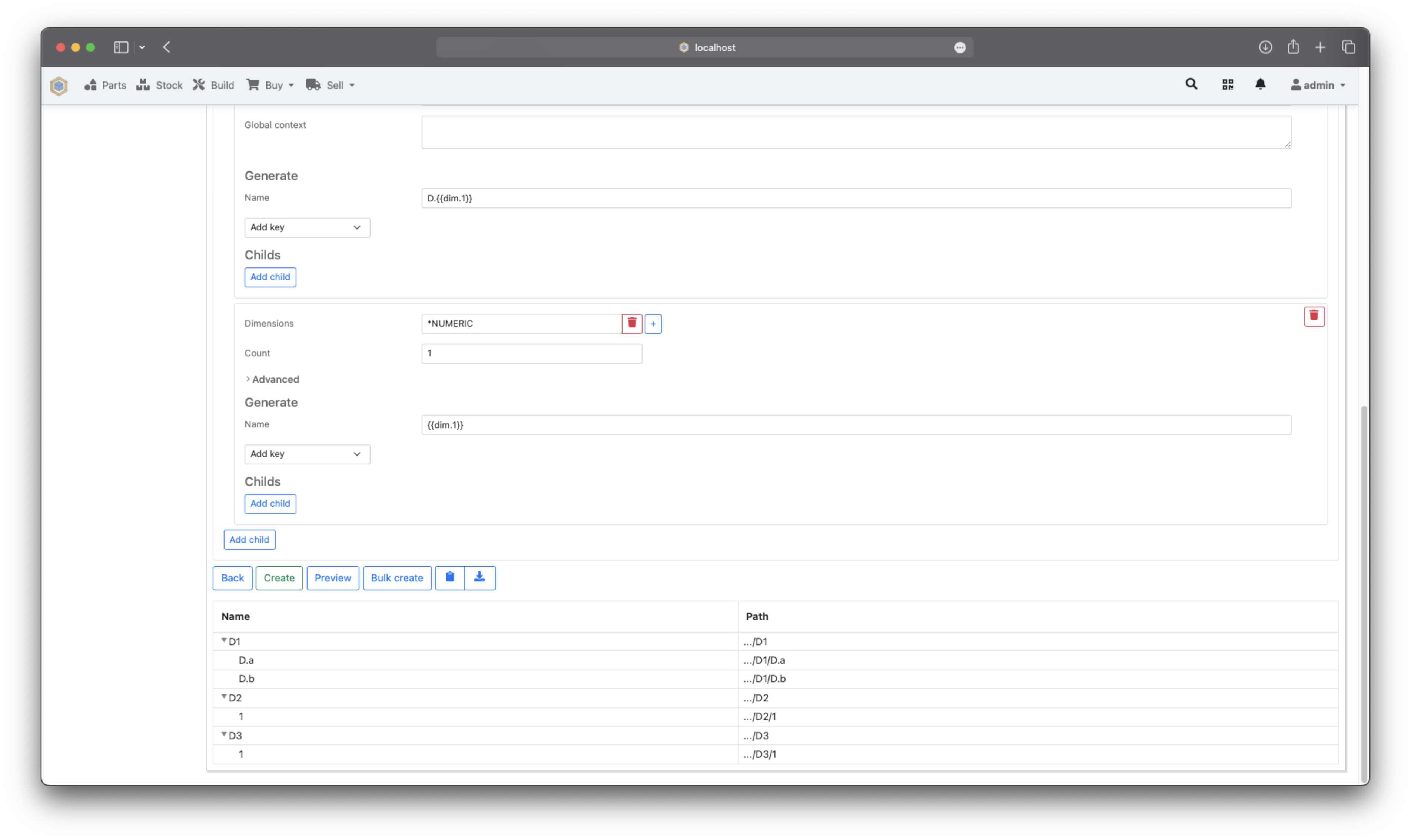The image size is (1411, 840).
Task: Copy output using the clipboard icon
Action: pos(449,577)
